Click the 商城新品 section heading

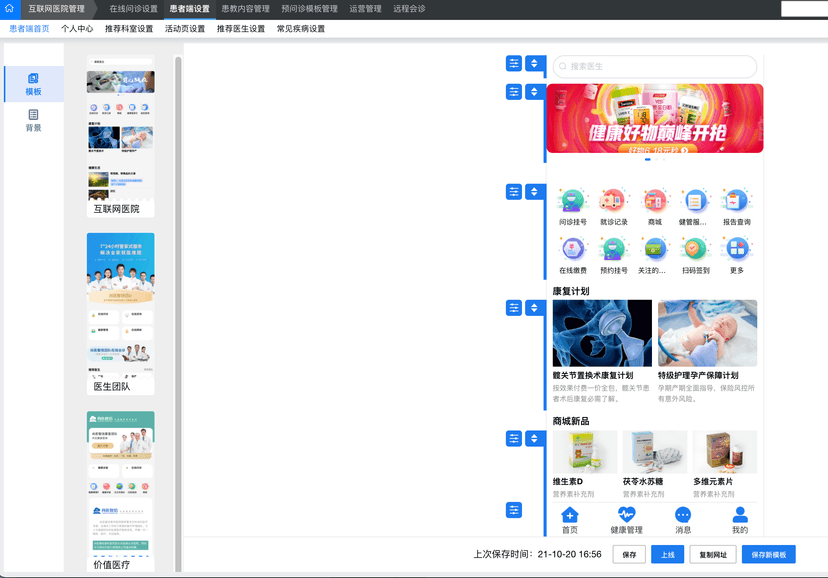click(571, 421)
